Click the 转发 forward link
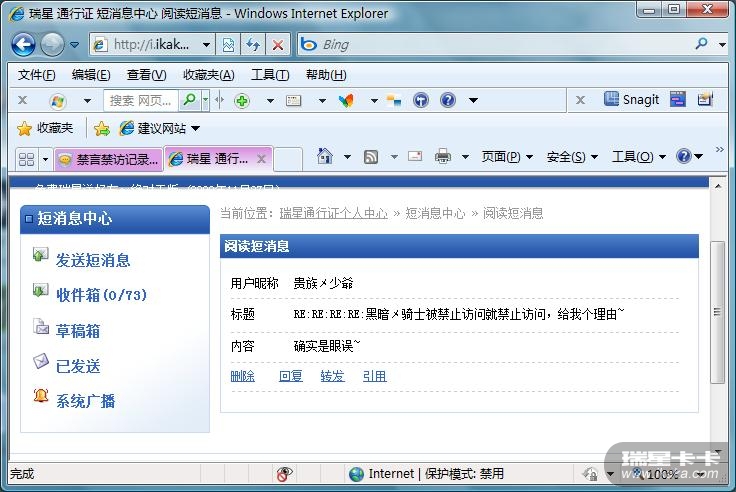 point(332,376)
